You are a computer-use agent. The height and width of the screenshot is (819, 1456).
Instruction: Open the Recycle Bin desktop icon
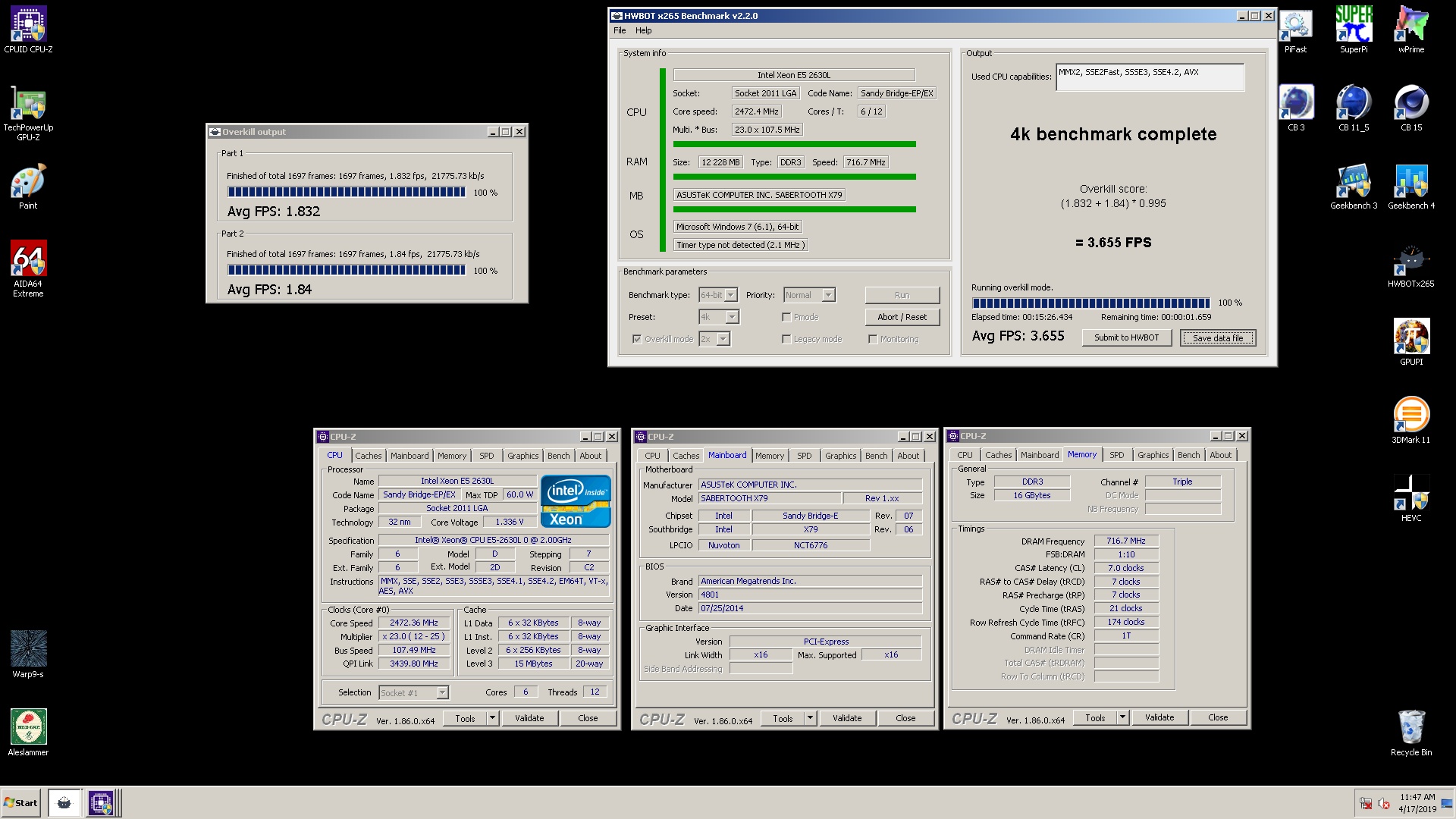click(x=1411, y=733)
